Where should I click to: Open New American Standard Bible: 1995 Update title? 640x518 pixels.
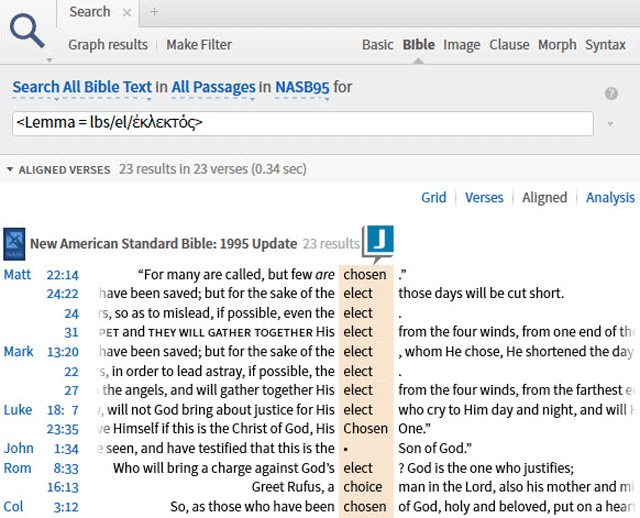[x=163, y=244]
